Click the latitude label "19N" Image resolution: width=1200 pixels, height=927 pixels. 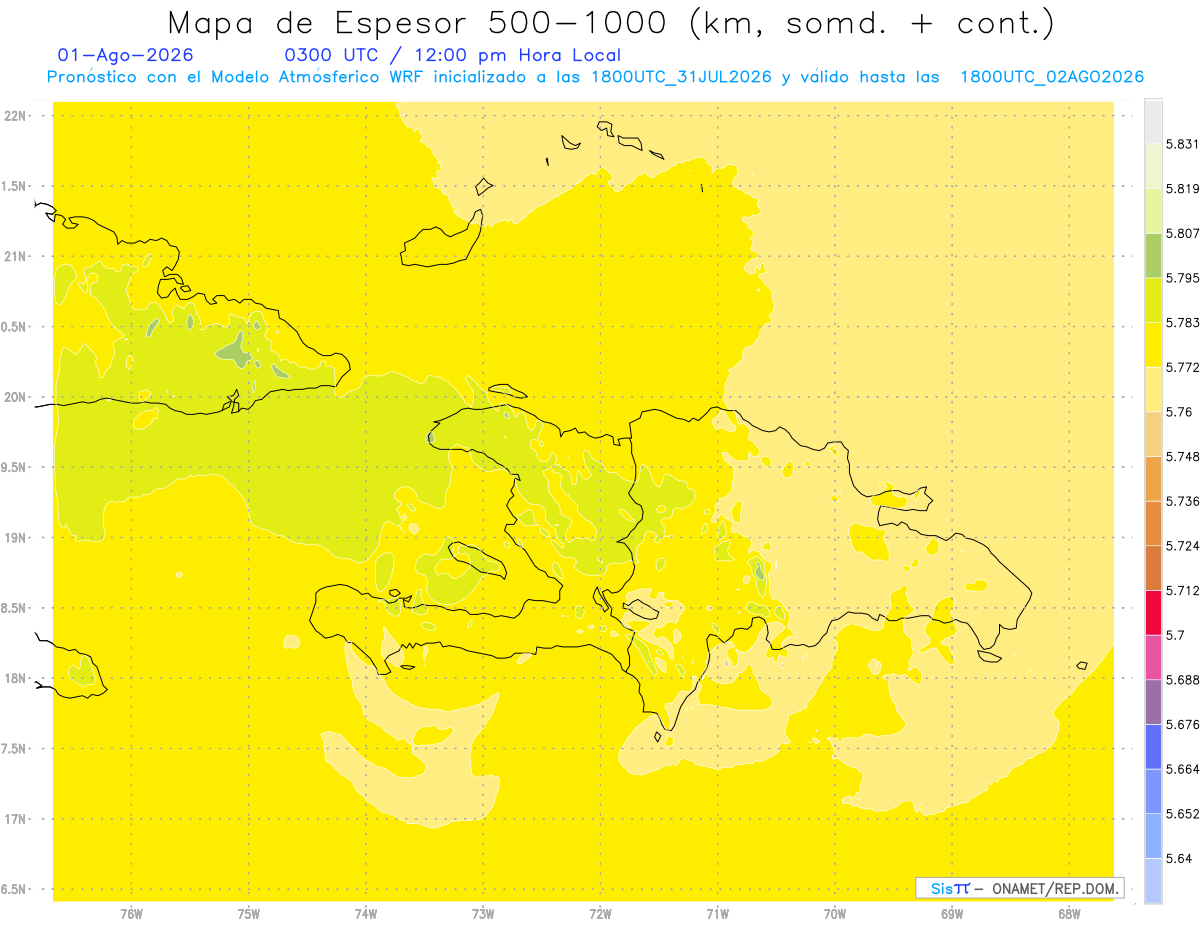pyautogui.click(x=15, y=538)
